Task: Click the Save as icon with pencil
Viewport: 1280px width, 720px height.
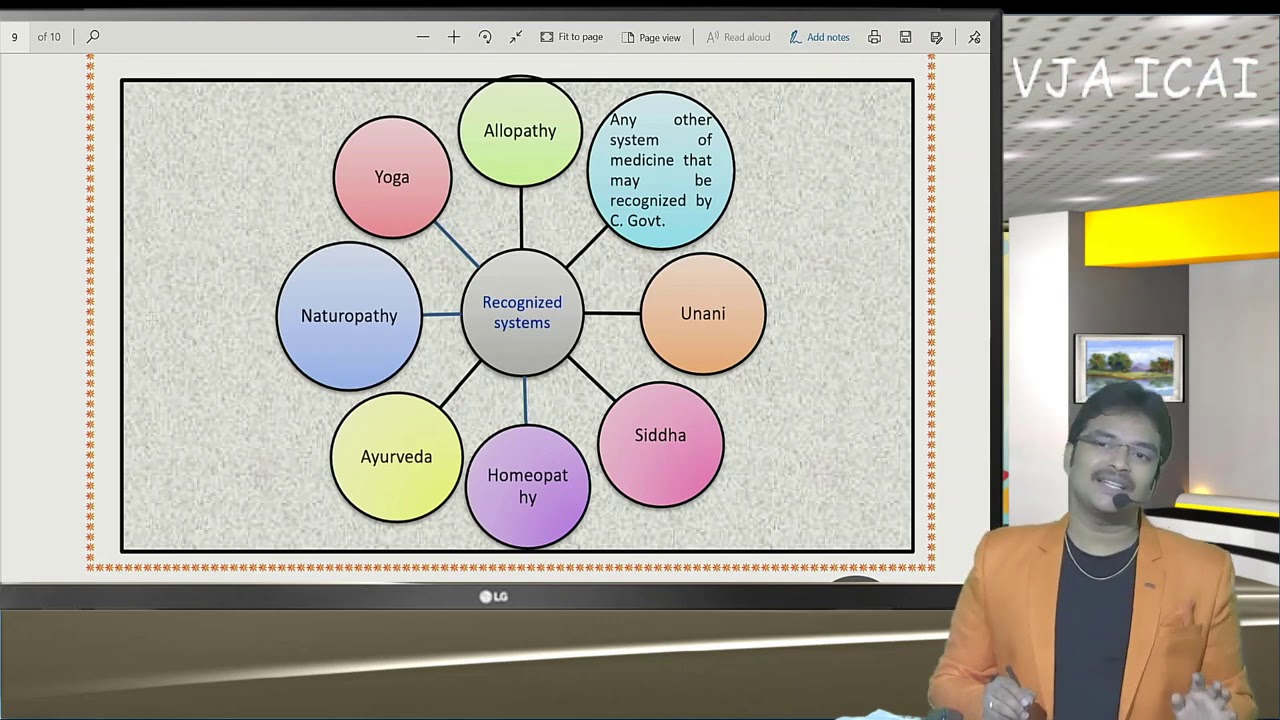Action: point(936,37)
